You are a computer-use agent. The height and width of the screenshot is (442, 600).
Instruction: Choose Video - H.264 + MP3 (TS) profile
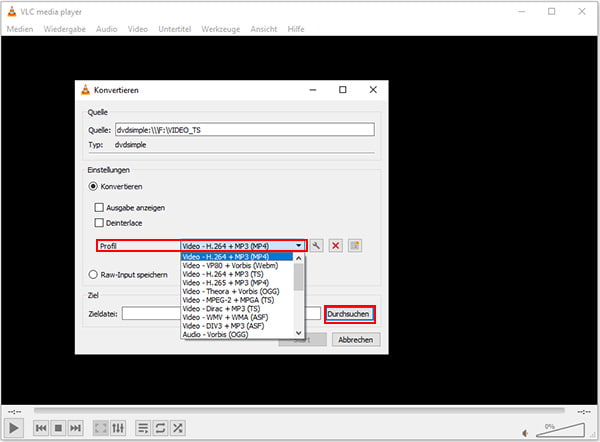(x=237, y=274)
